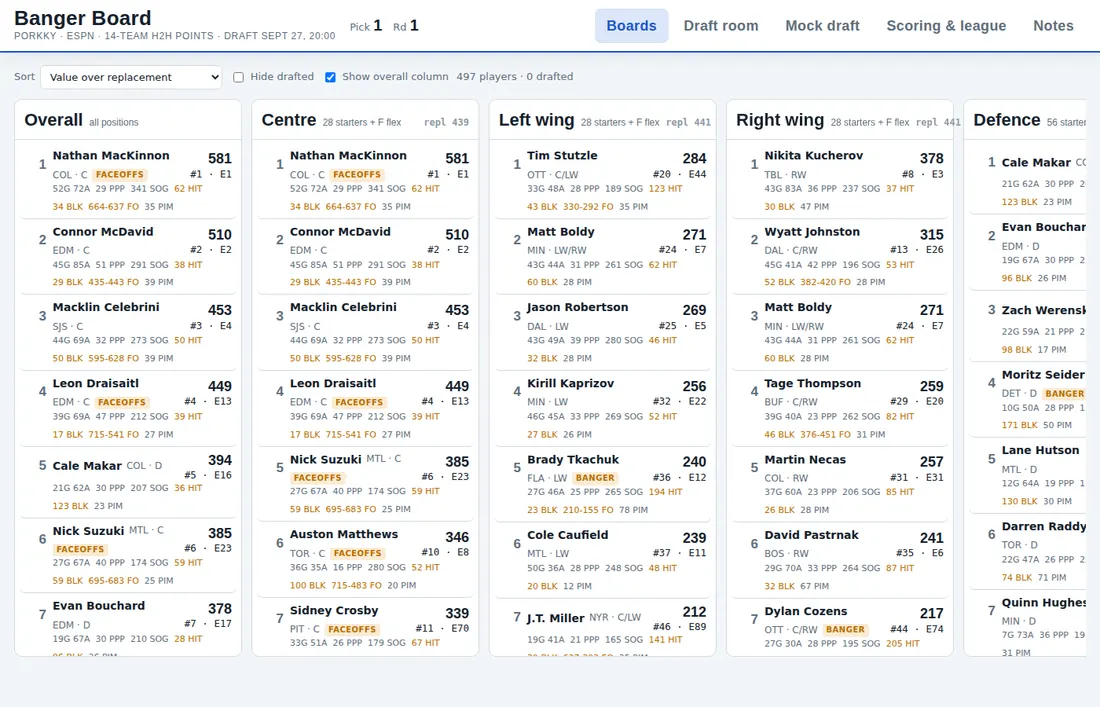Select Tage Thompson in Right wing column

(840, 408)
